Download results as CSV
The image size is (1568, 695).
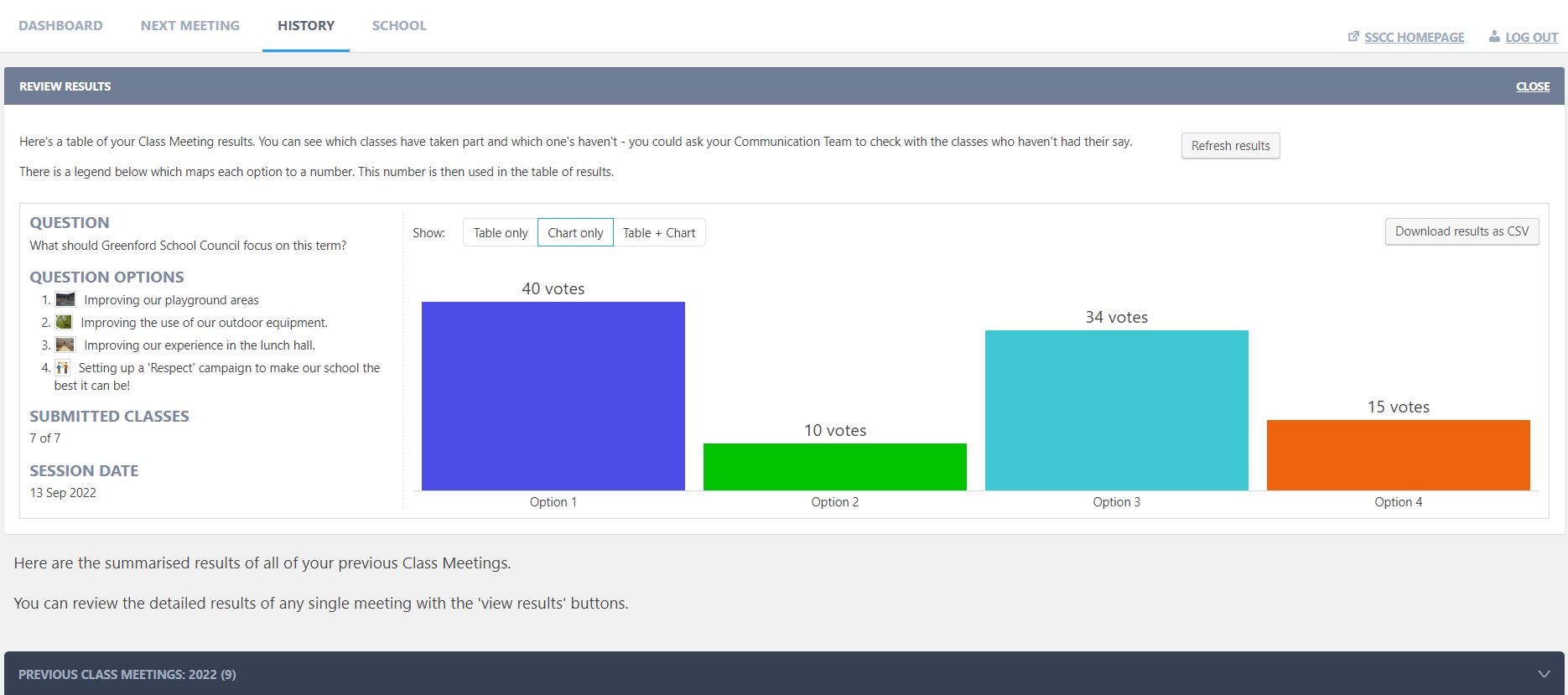tap(1462, 231)
